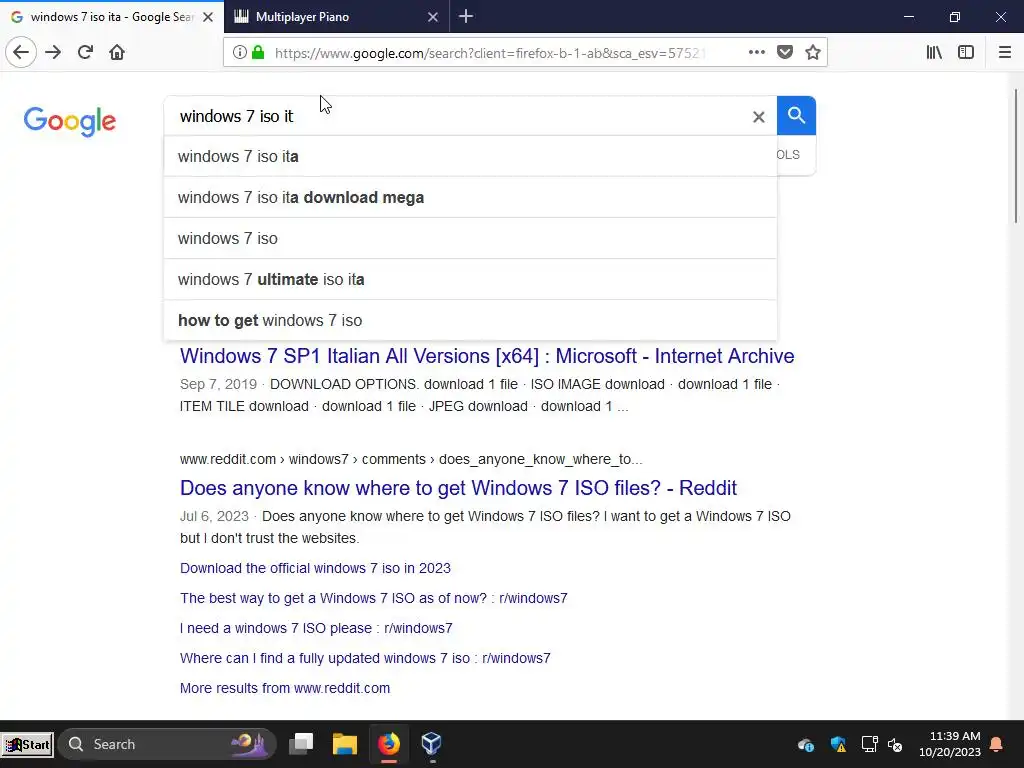
Task: Open Firefox Library
Action: coord(934,52)
